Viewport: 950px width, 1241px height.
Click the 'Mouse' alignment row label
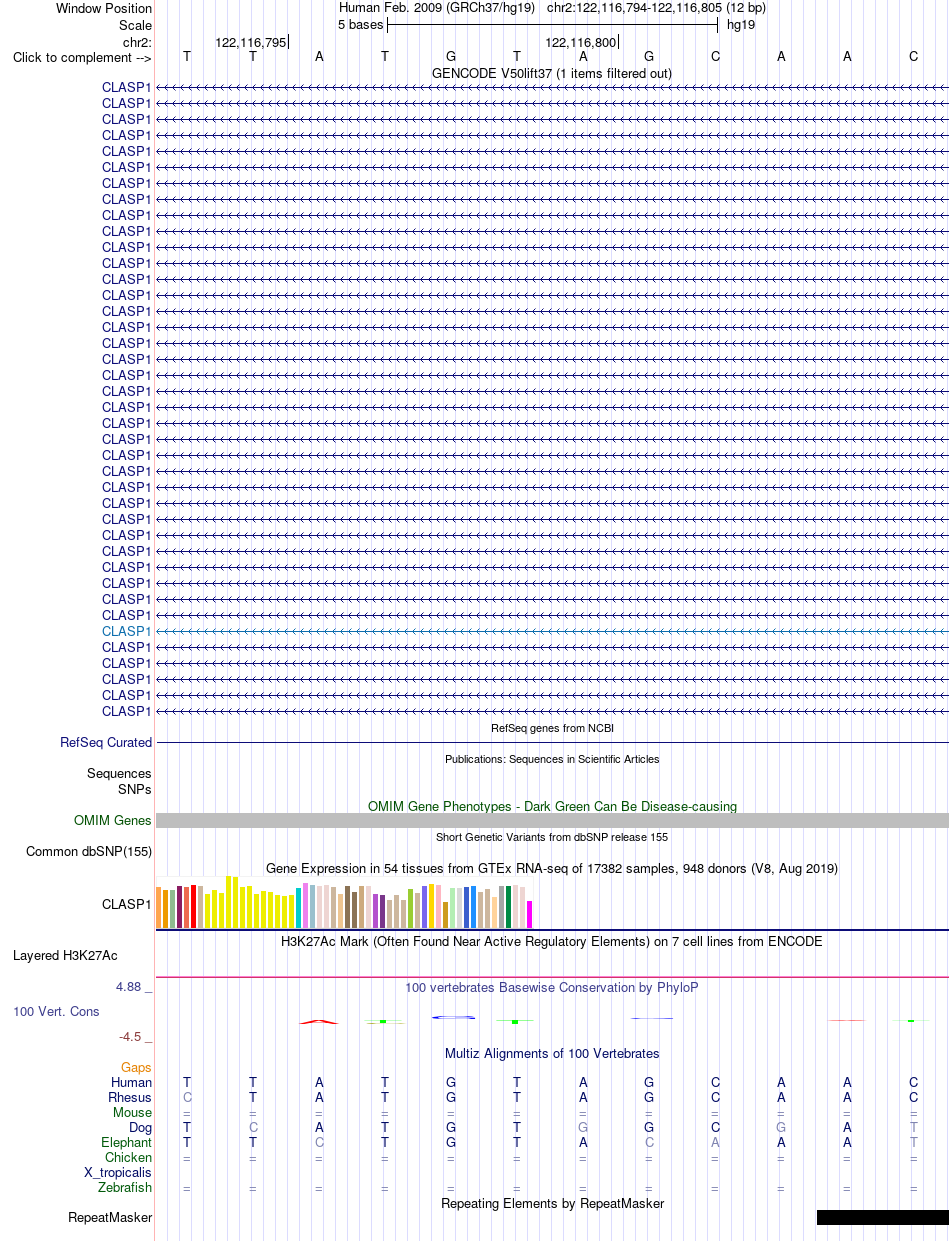[132, 1112]
